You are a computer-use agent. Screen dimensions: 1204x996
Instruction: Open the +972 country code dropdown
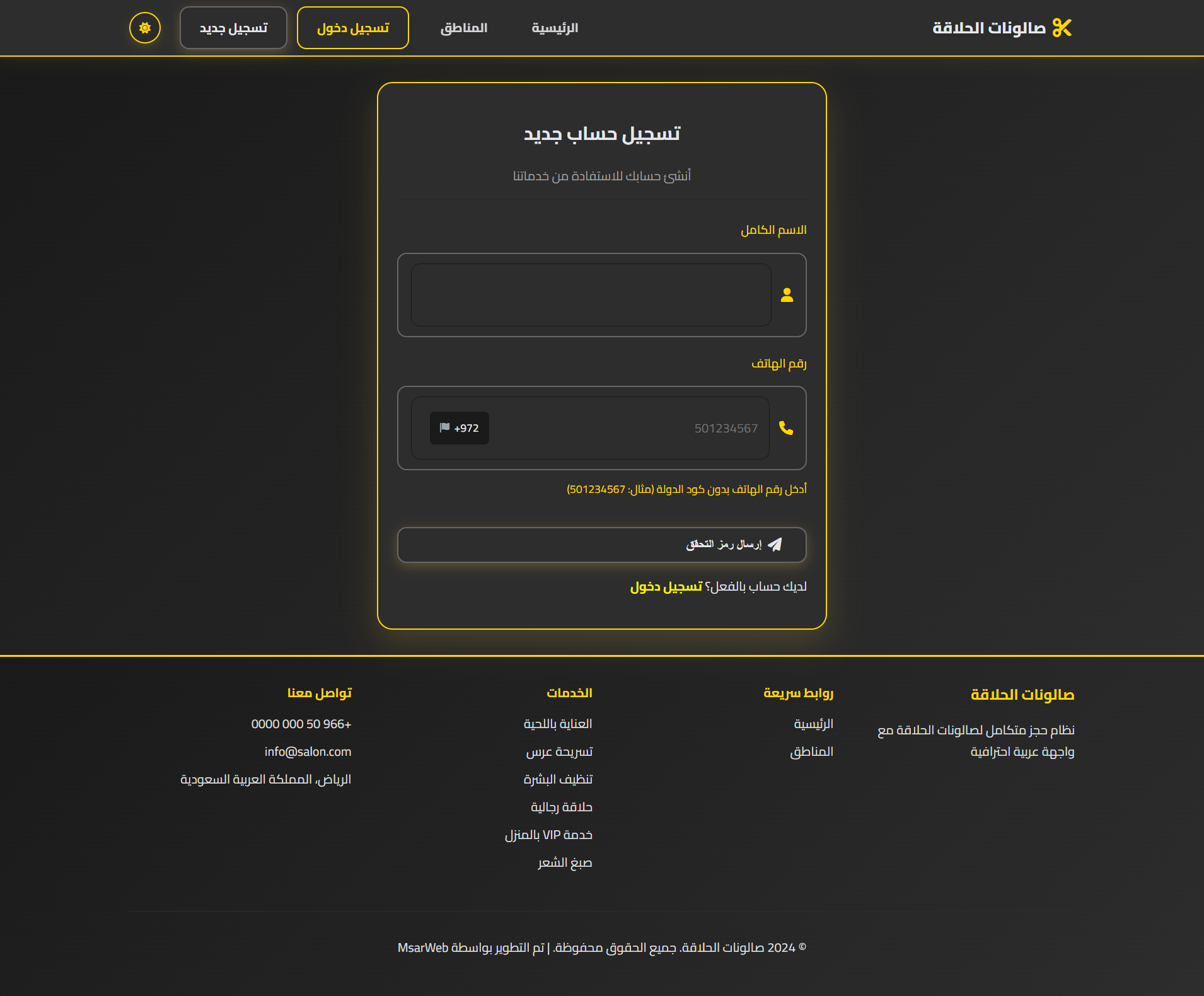pos(459,427)
